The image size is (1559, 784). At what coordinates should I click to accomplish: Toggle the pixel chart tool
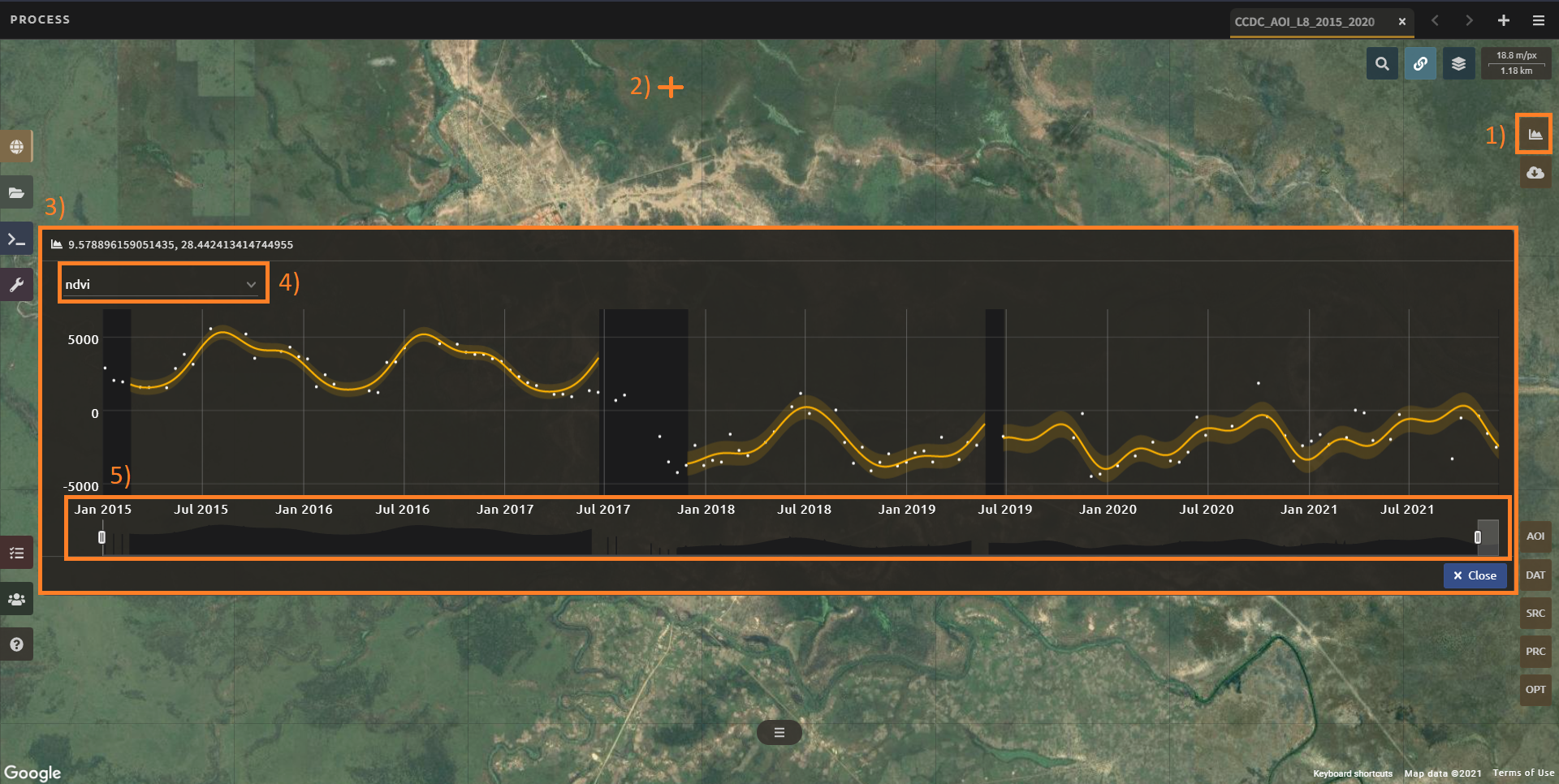pyautogui.click(x=1535, y=134)
